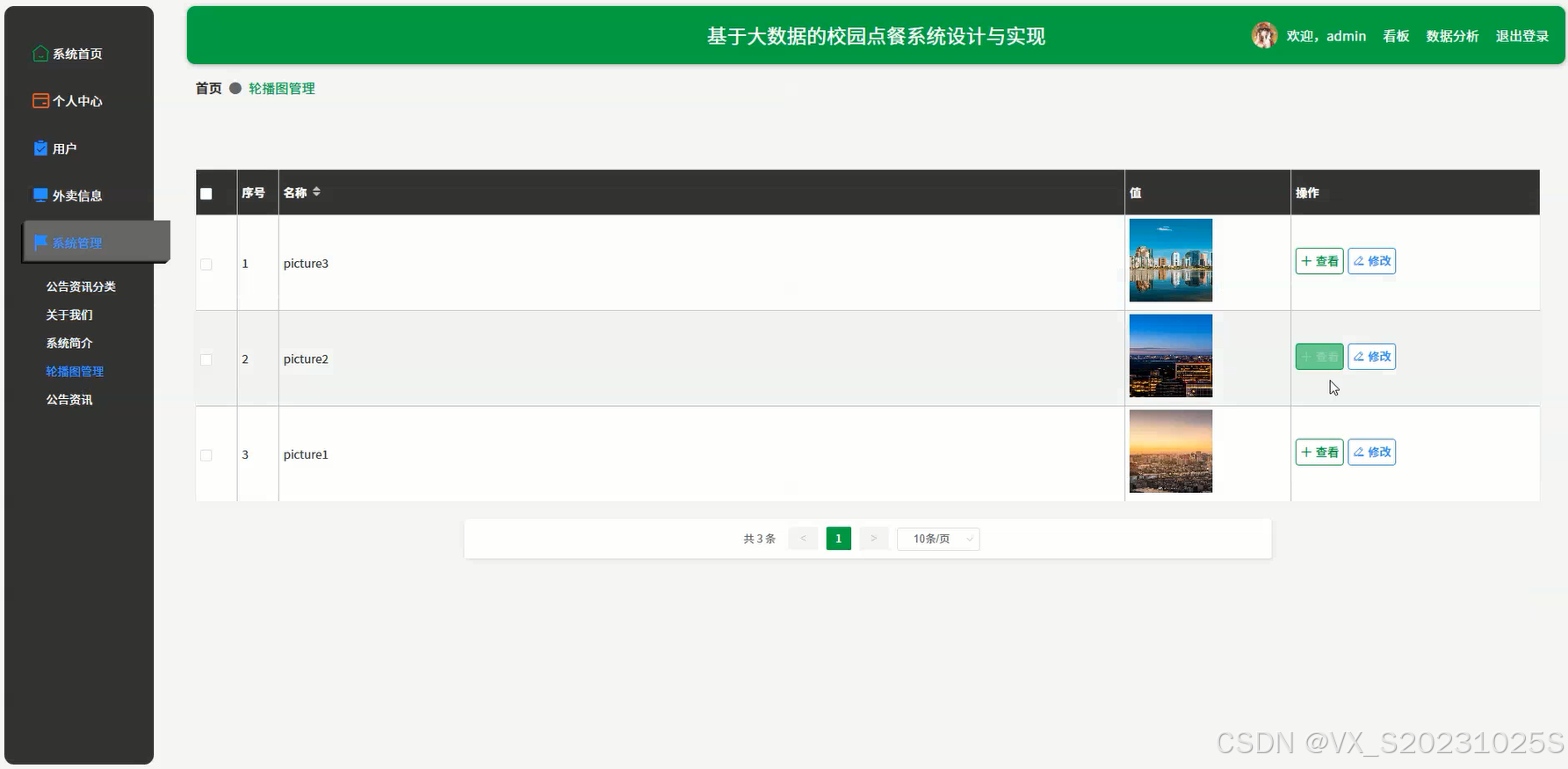
Task: Click the 共 3 条 total count
Action: pos(759,539)
